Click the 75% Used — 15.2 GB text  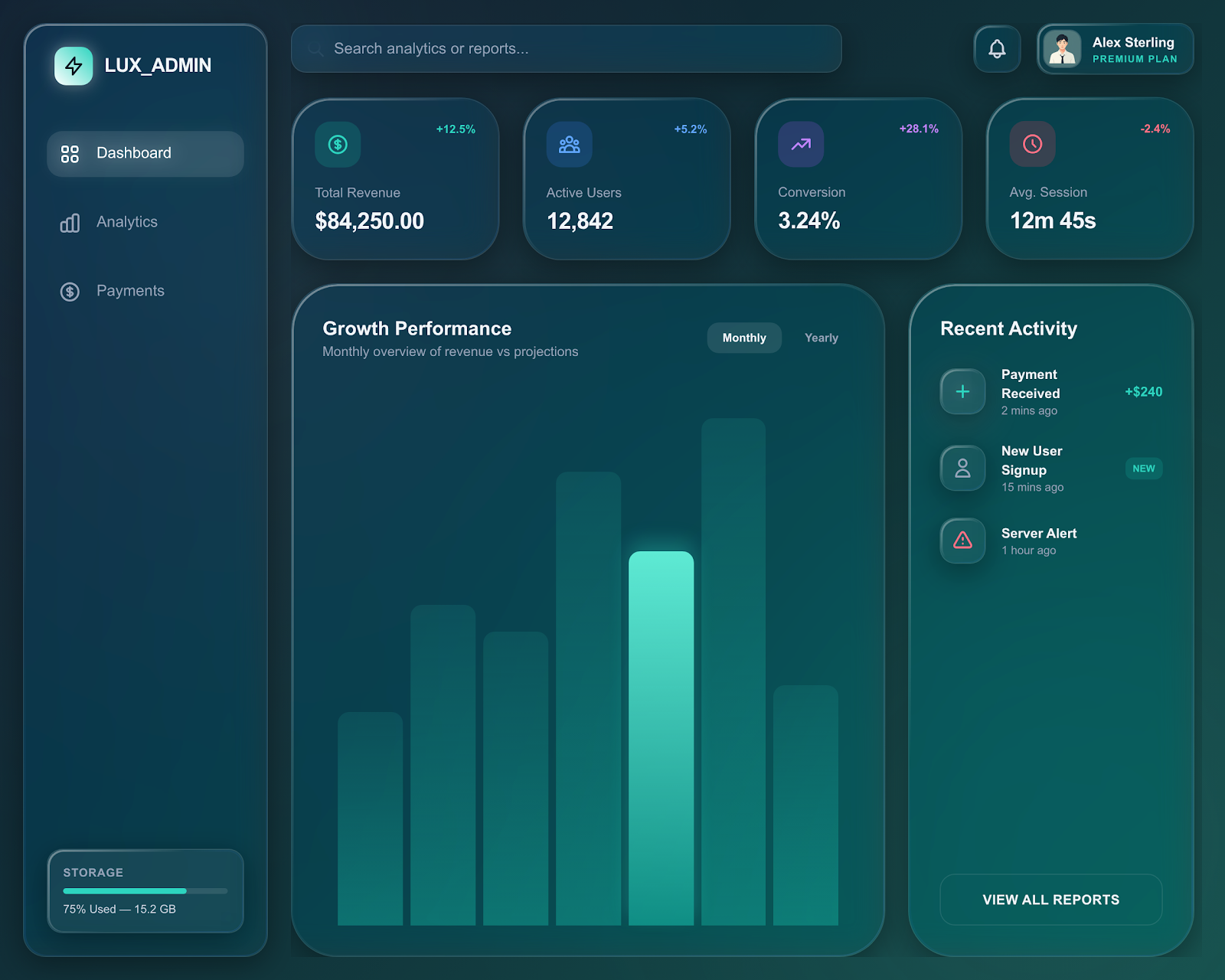(x=119, y=910)
